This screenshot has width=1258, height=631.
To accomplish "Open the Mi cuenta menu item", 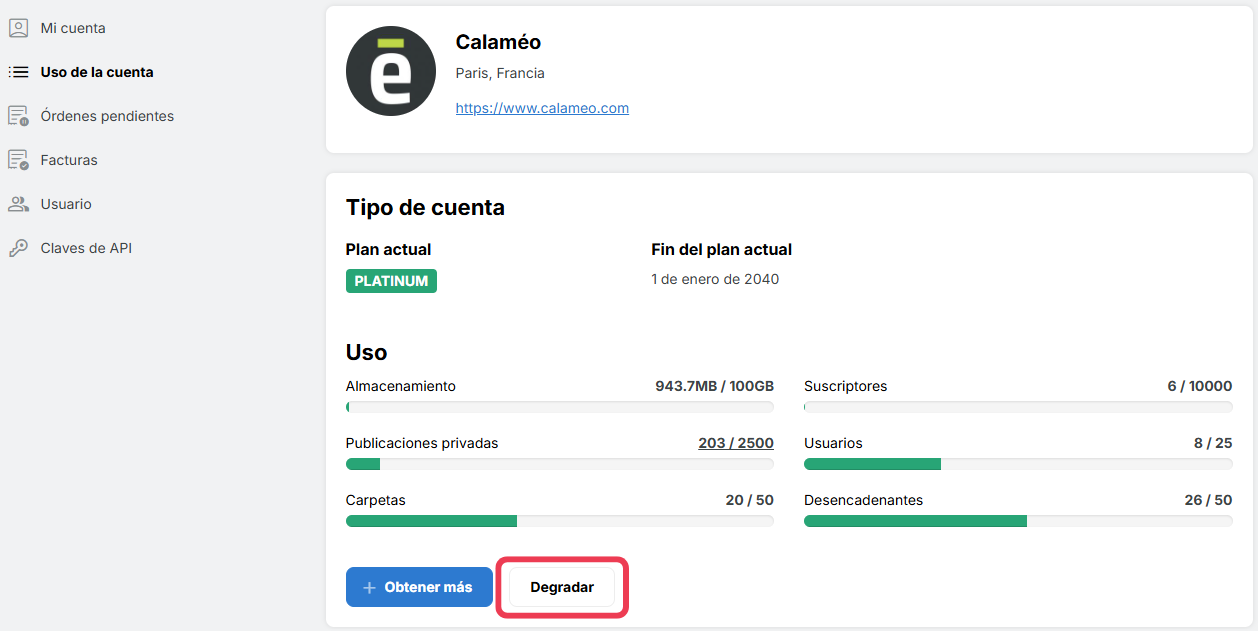I will (x=73, y=28).
